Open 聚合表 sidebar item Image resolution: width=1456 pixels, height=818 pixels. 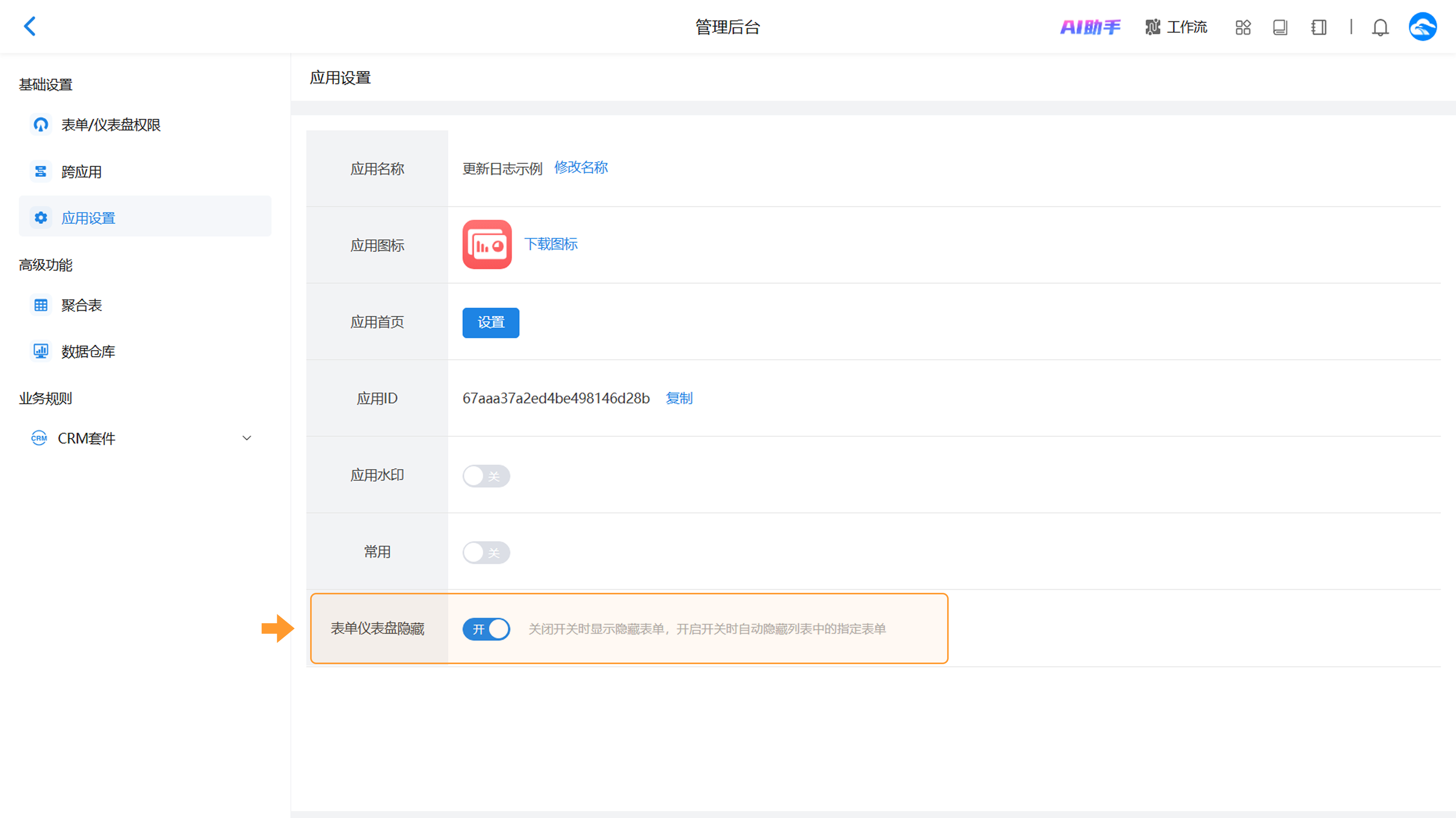pyautogui.click(x=82, y=305)
